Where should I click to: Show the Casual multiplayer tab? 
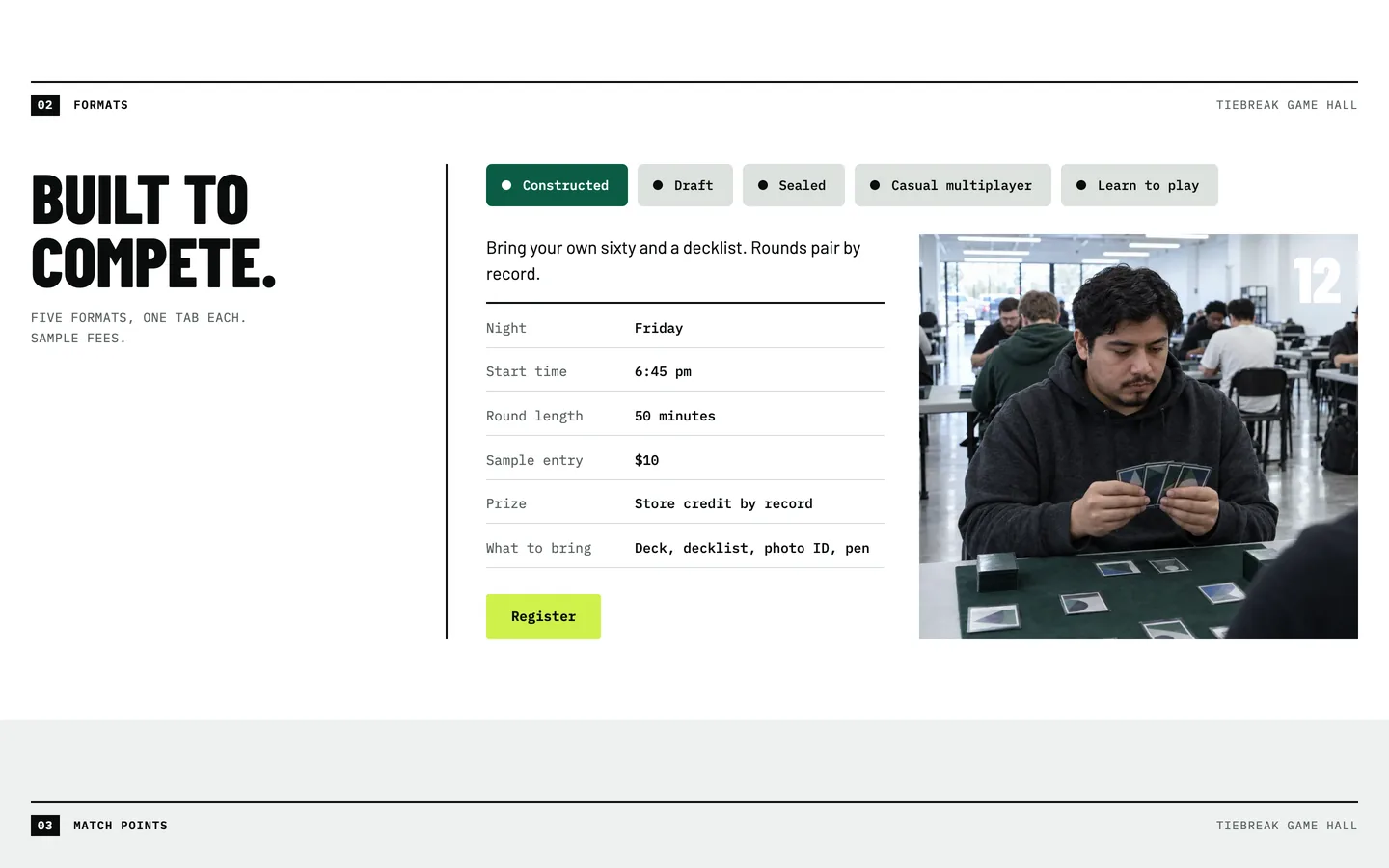pos(953,185)
